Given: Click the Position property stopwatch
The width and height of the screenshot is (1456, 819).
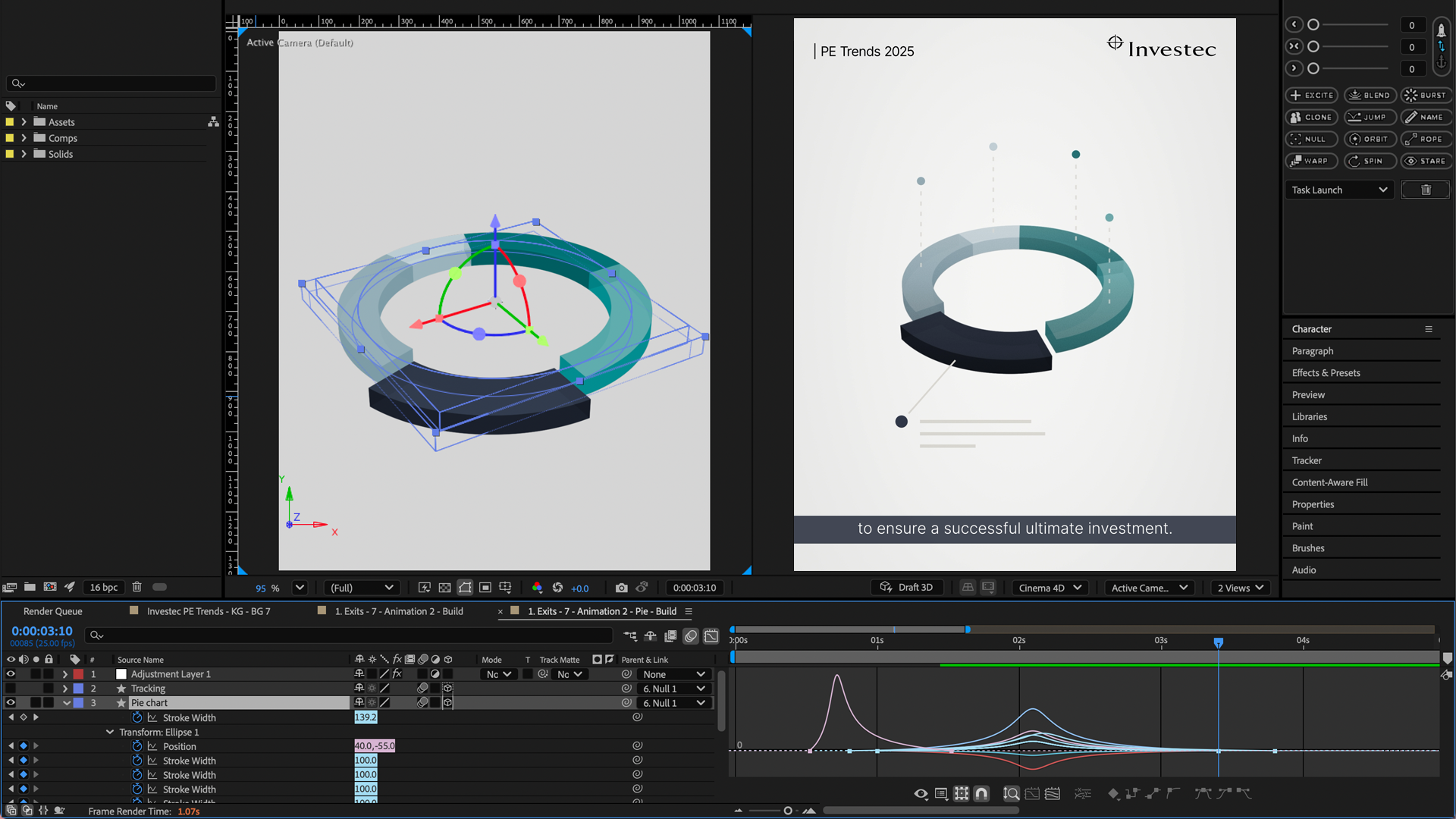Looking at the screenshot, I should (x=137, y=746).
